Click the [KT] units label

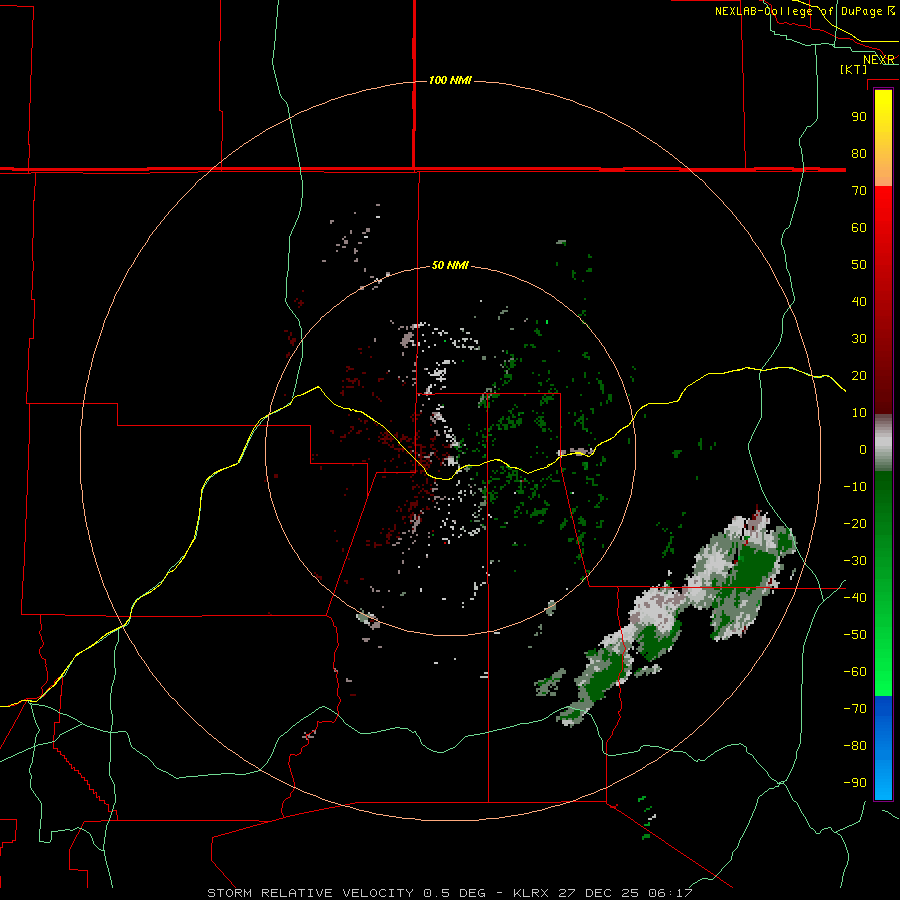click(x=854, y=69)
